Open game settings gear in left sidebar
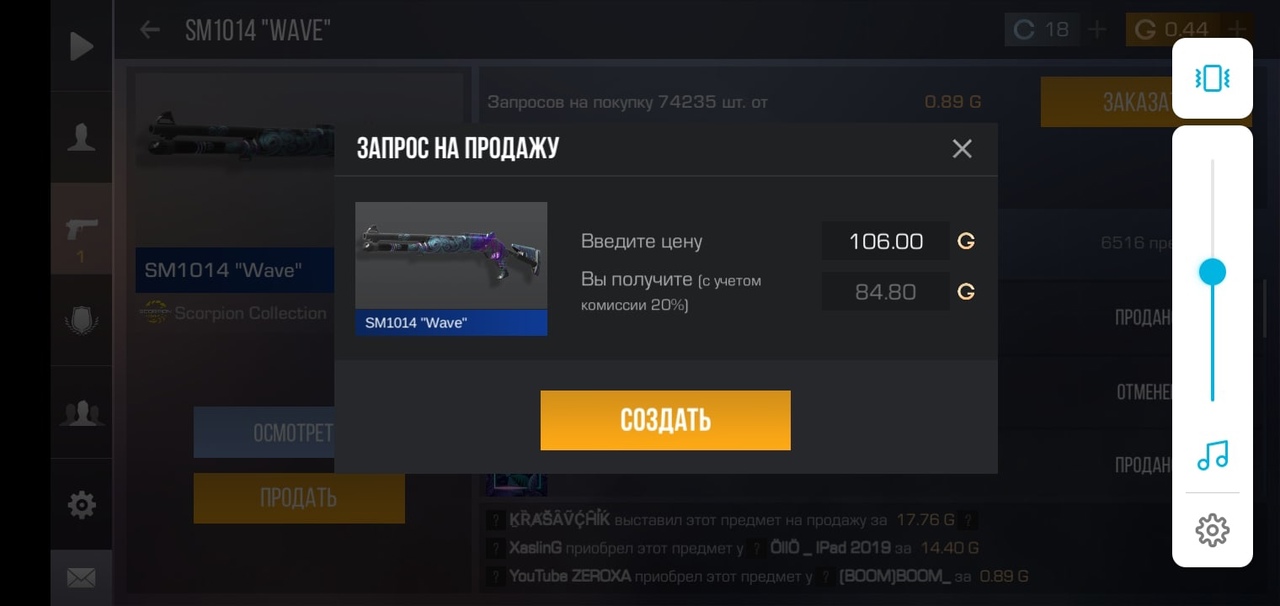The image size is (1280, 606). pos(81,504)
